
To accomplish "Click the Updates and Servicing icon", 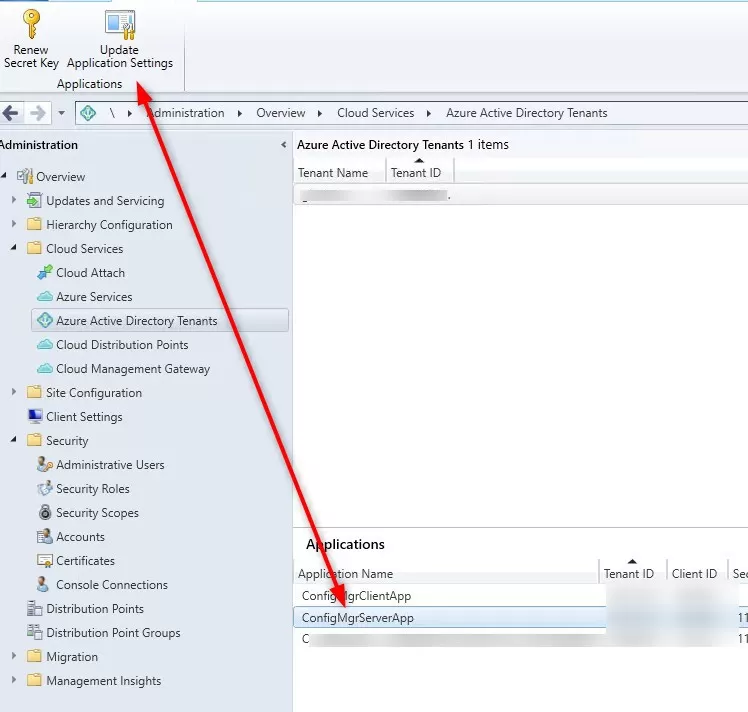I will point(34,200).
